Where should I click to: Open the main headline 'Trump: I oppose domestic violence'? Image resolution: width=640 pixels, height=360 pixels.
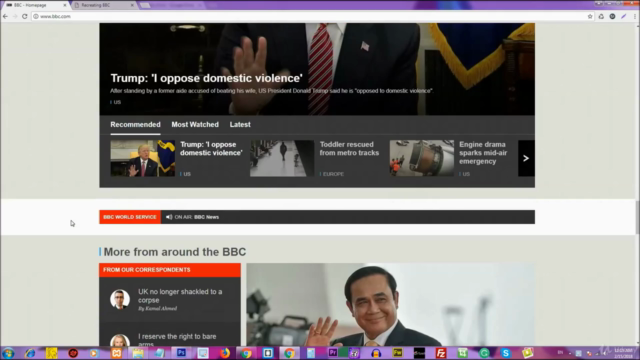pyautogui.click(x=207, y=78)
